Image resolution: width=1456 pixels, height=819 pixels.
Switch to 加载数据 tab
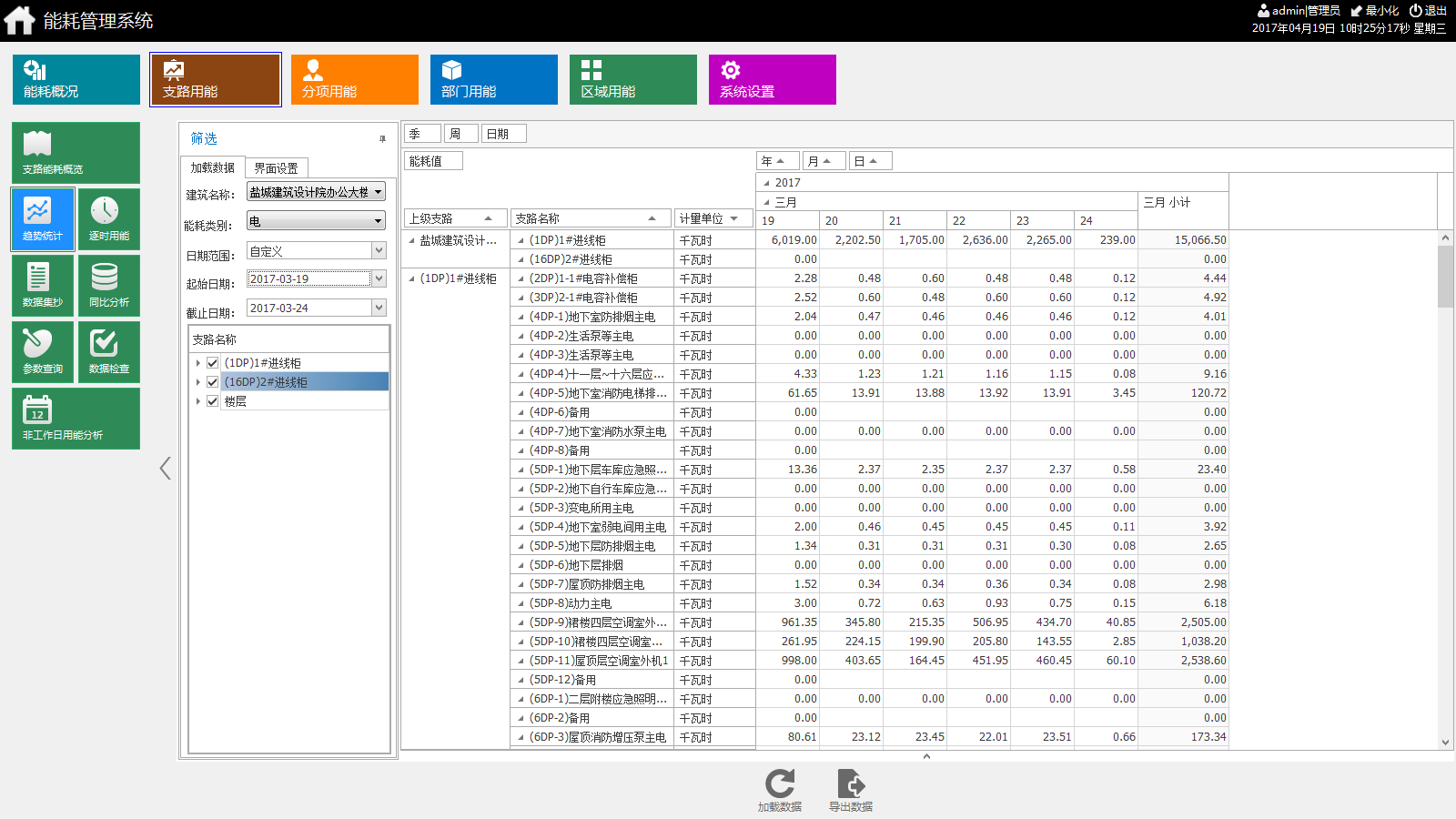point(213,167)
